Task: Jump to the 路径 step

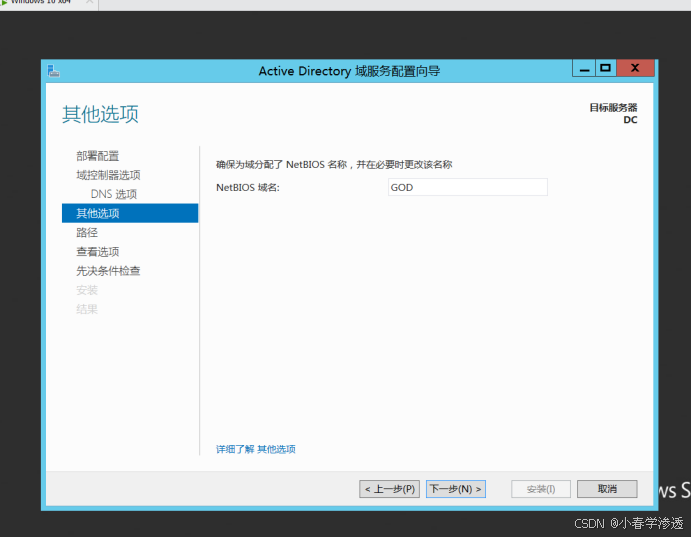Action: coord(87,233)
